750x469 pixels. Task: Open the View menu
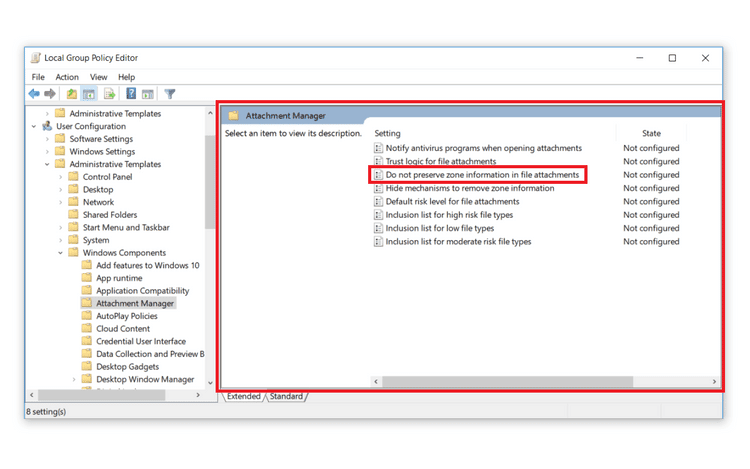99,77
